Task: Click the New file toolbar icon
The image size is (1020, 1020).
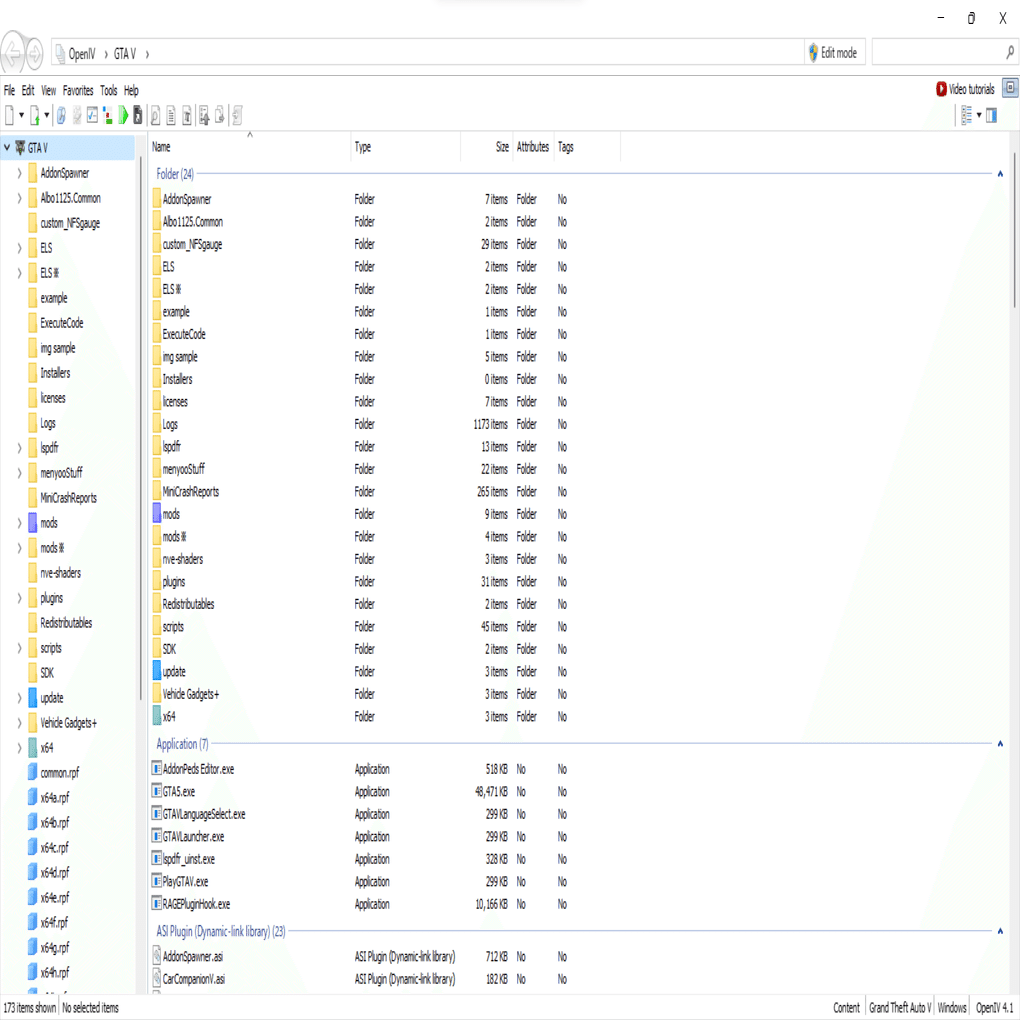Action: pos(9,116)
